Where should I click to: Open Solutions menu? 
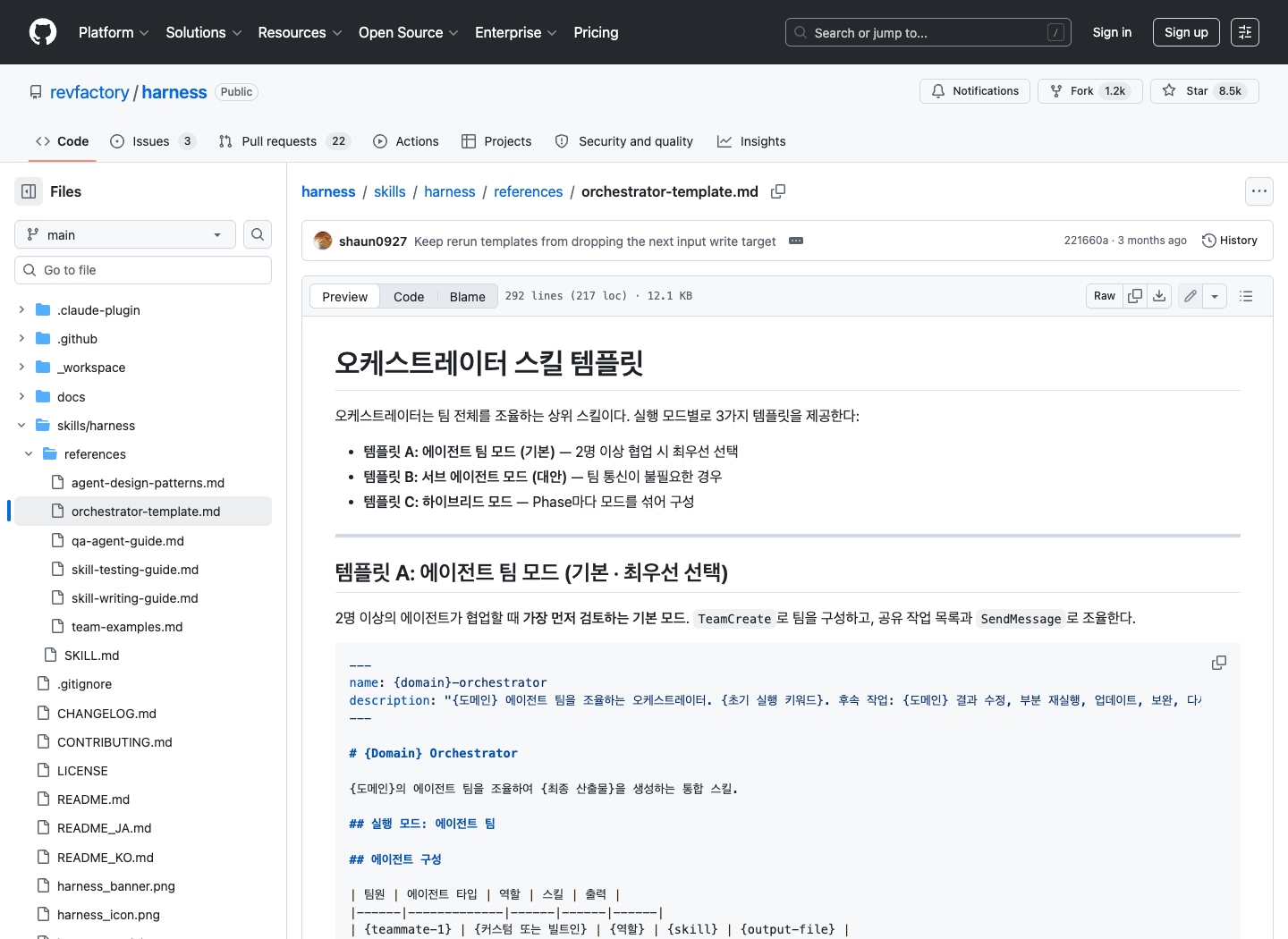click(204, 32)
